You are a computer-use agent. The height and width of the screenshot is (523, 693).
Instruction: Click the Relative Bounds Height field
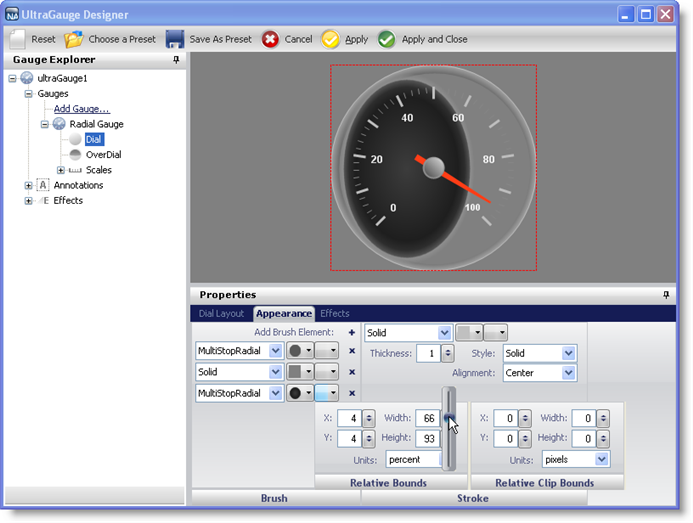pos(428,439)
